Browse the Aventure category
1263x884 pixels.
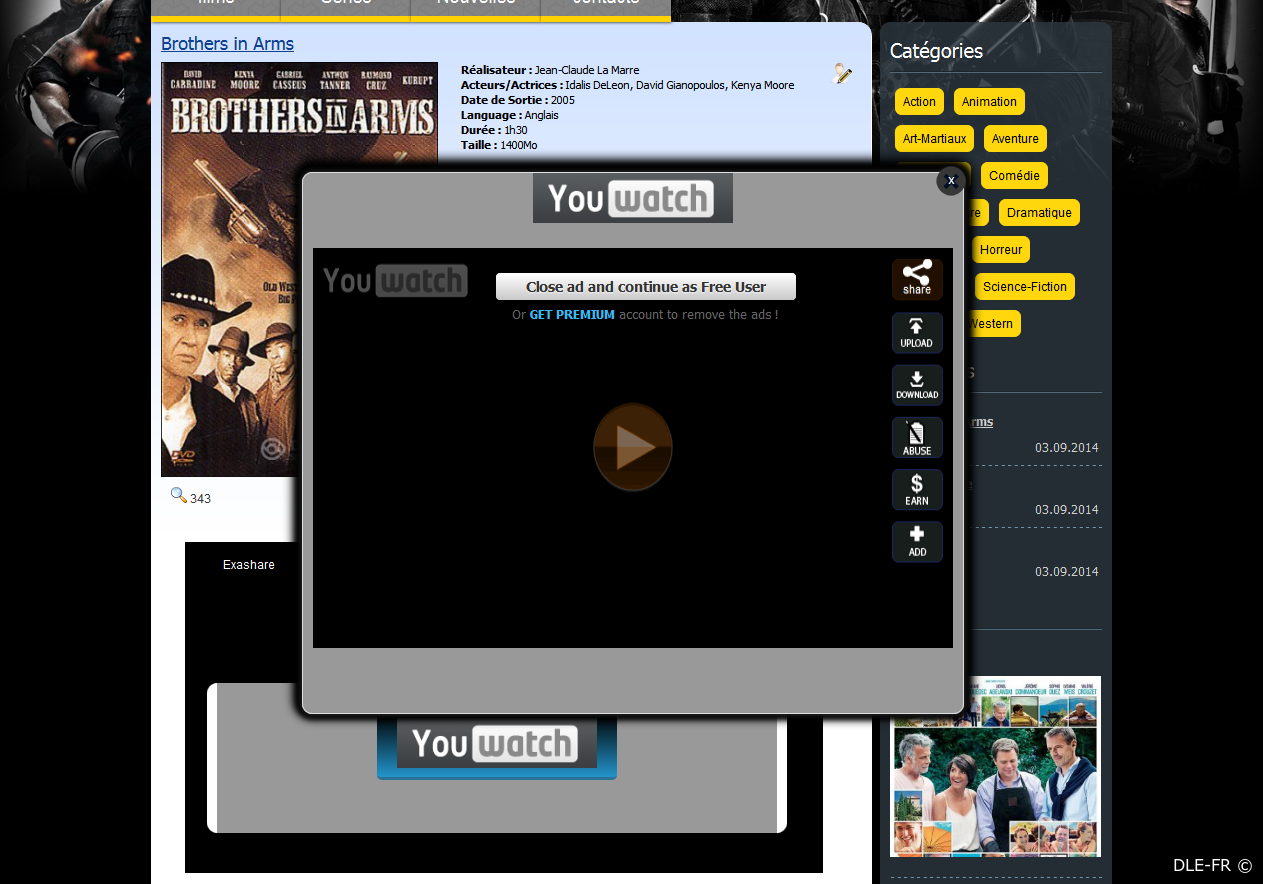point(1015,139)
